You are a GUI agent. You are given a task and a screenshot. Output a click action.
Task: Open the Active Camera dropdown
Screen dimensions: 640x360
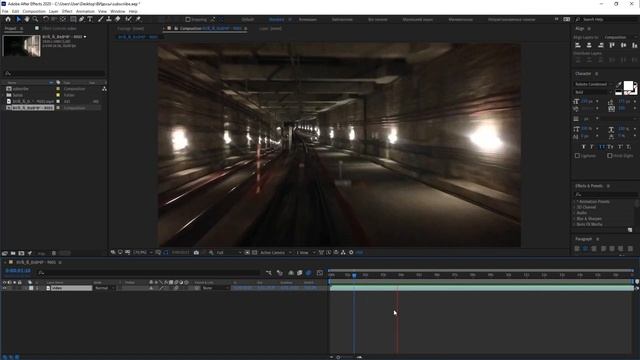coord(276,253)
